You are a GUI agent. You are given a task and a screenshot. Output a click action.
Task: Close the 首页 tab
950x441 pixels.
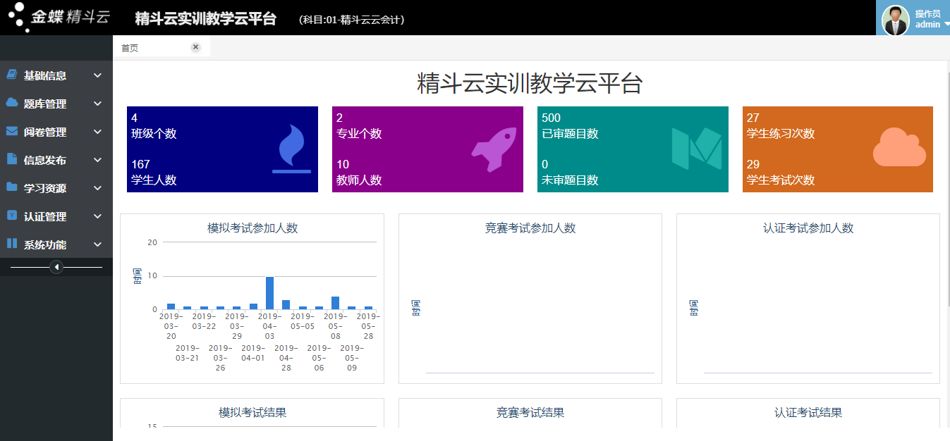[195, 47]
